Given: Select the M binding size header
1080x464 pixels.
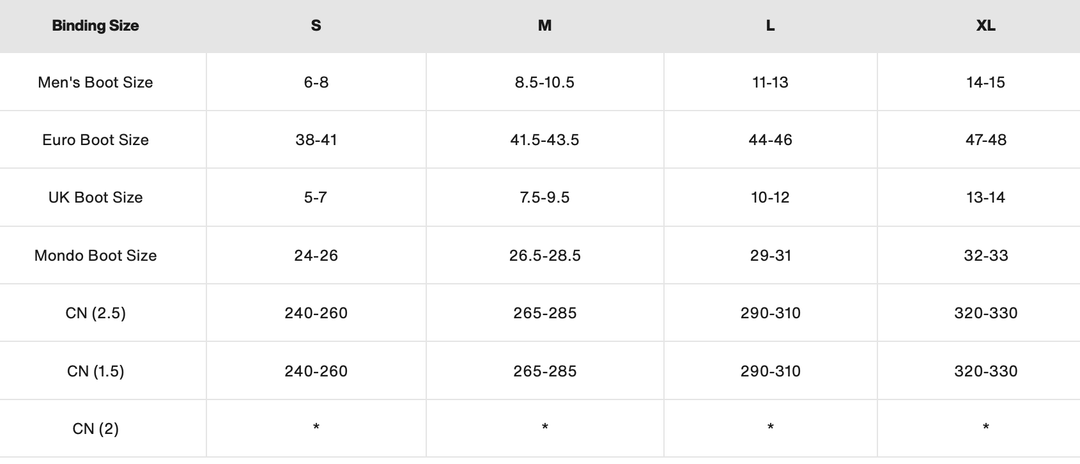Looking at the screenshot, I should tap(545, 26).
